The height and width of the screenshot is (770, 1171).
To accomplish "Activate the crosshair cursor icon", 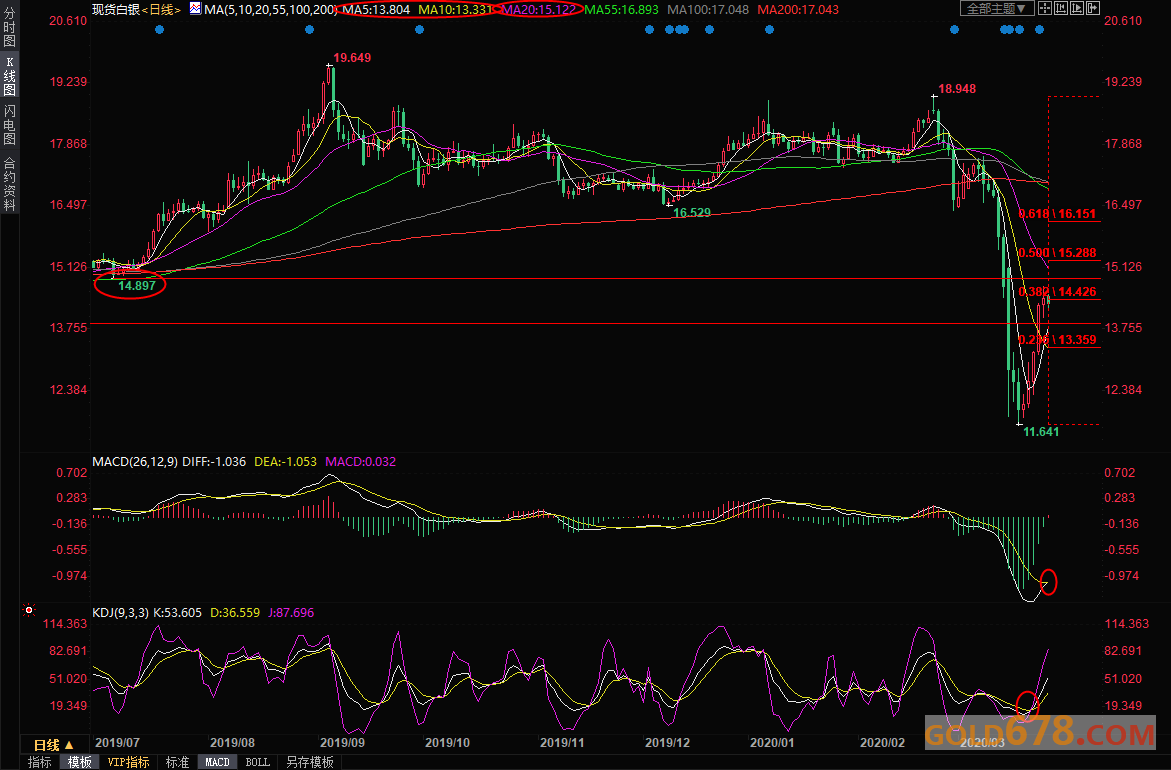I will tap(1044, 8).
